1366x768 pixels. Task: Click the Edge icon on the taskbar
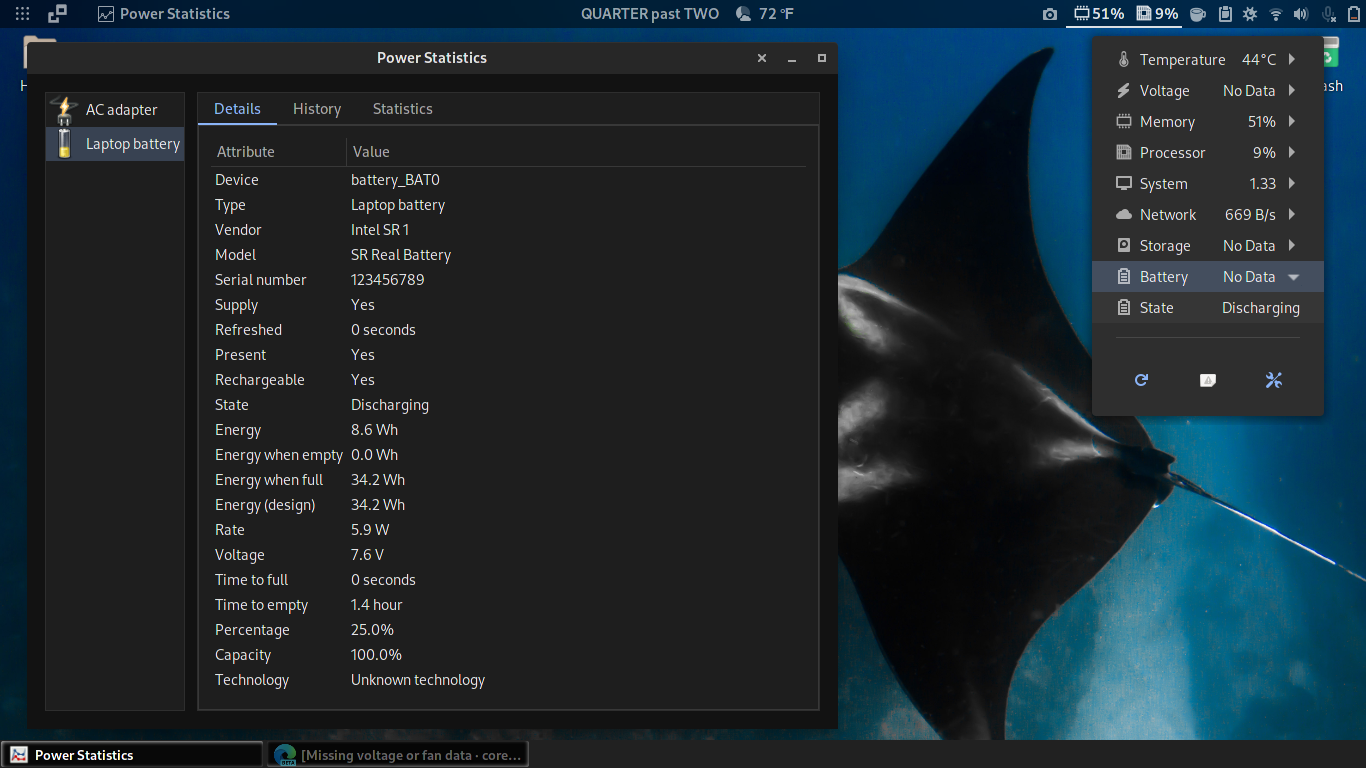click(285, 755)
